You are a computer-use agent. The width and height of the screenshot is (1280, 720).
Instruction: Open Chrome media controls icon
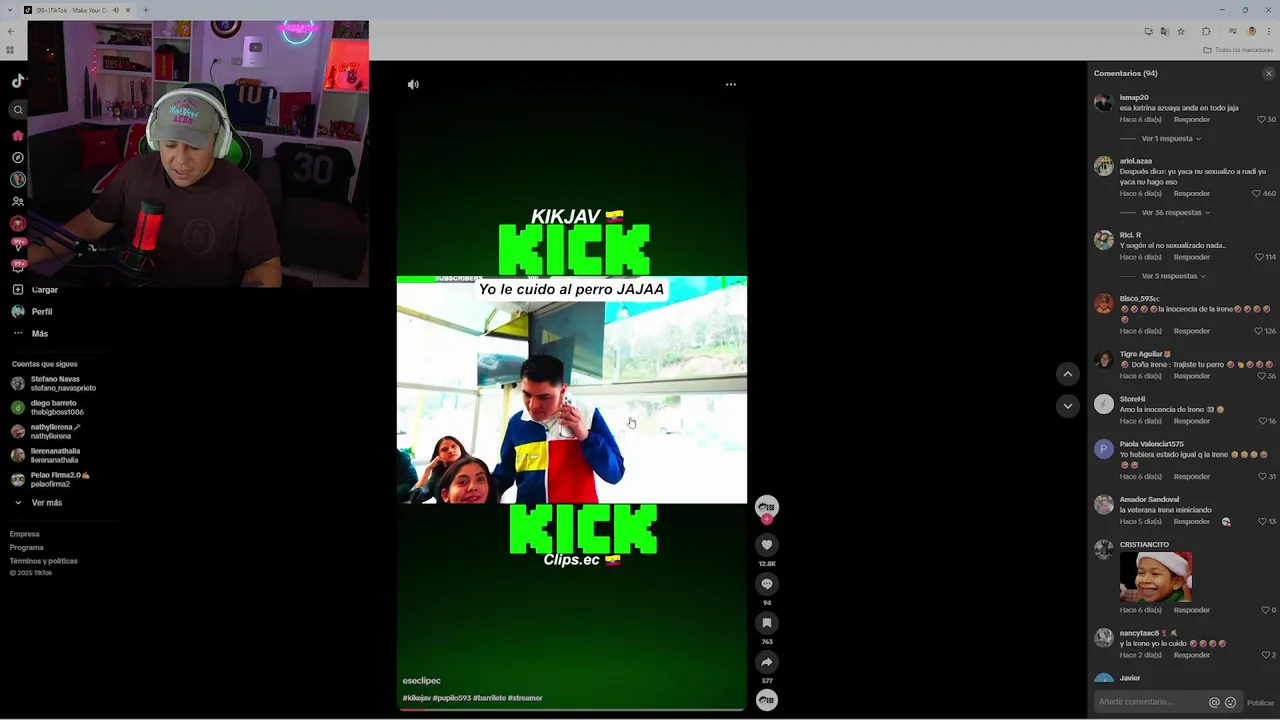coord(1232,31)
